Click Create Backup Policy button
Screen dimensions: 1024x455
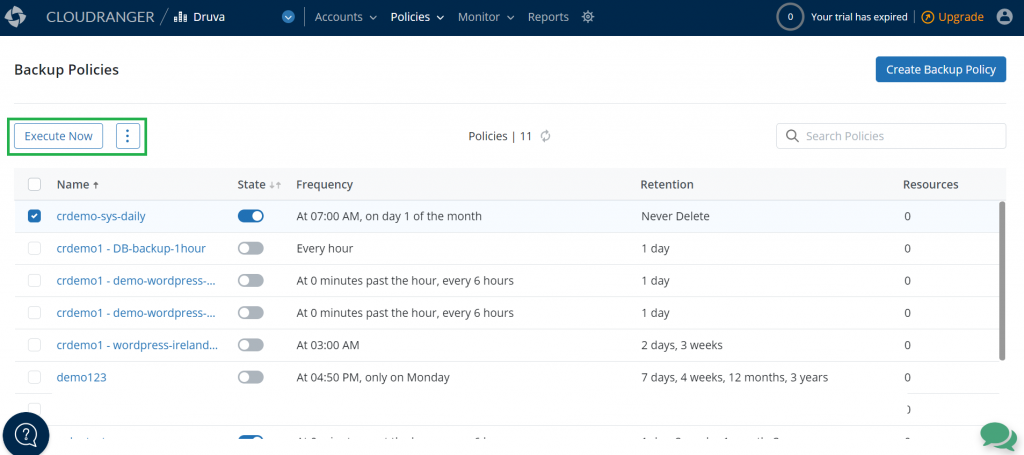pyautogui.click(x=940, y=69)
